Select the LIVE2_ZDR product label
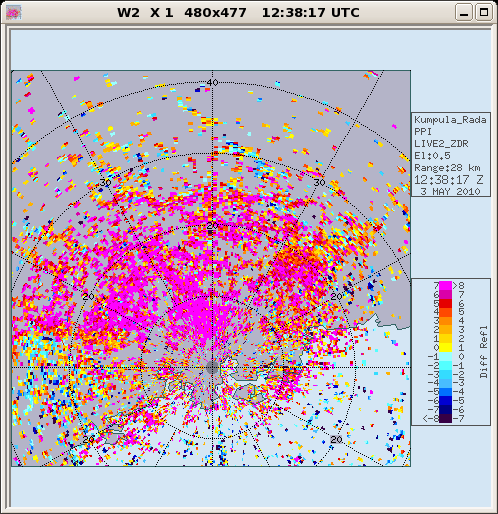Image resolution: width=498 pixels, height=514 pixels. point(441,144)
